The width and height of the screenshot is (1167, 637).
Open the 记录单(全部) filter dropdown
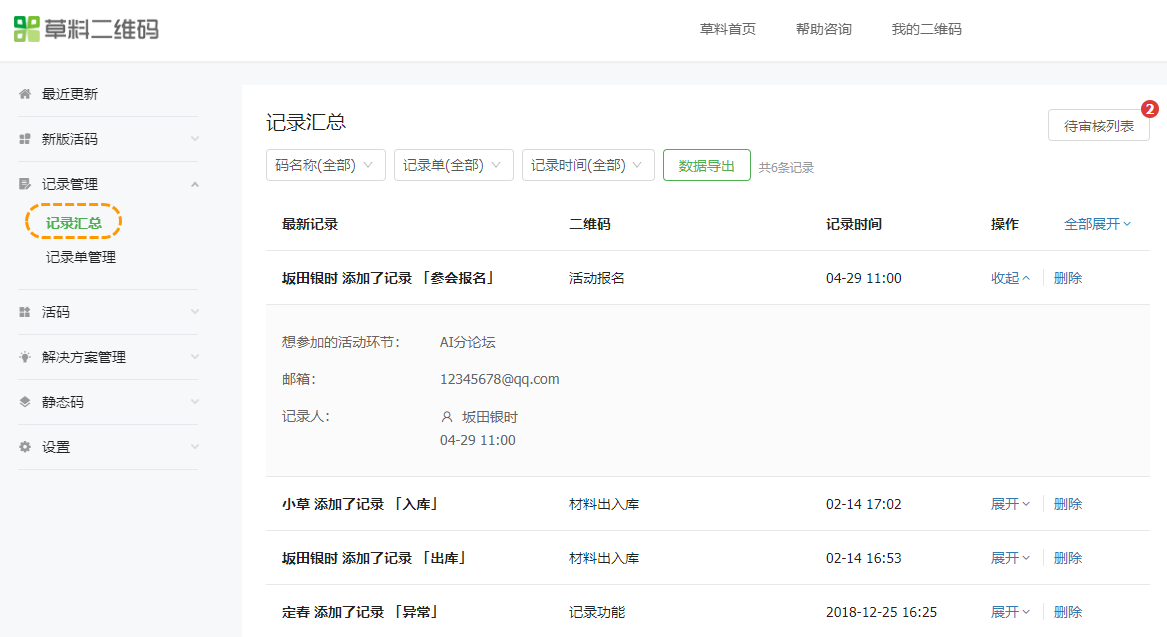point(453,165)
